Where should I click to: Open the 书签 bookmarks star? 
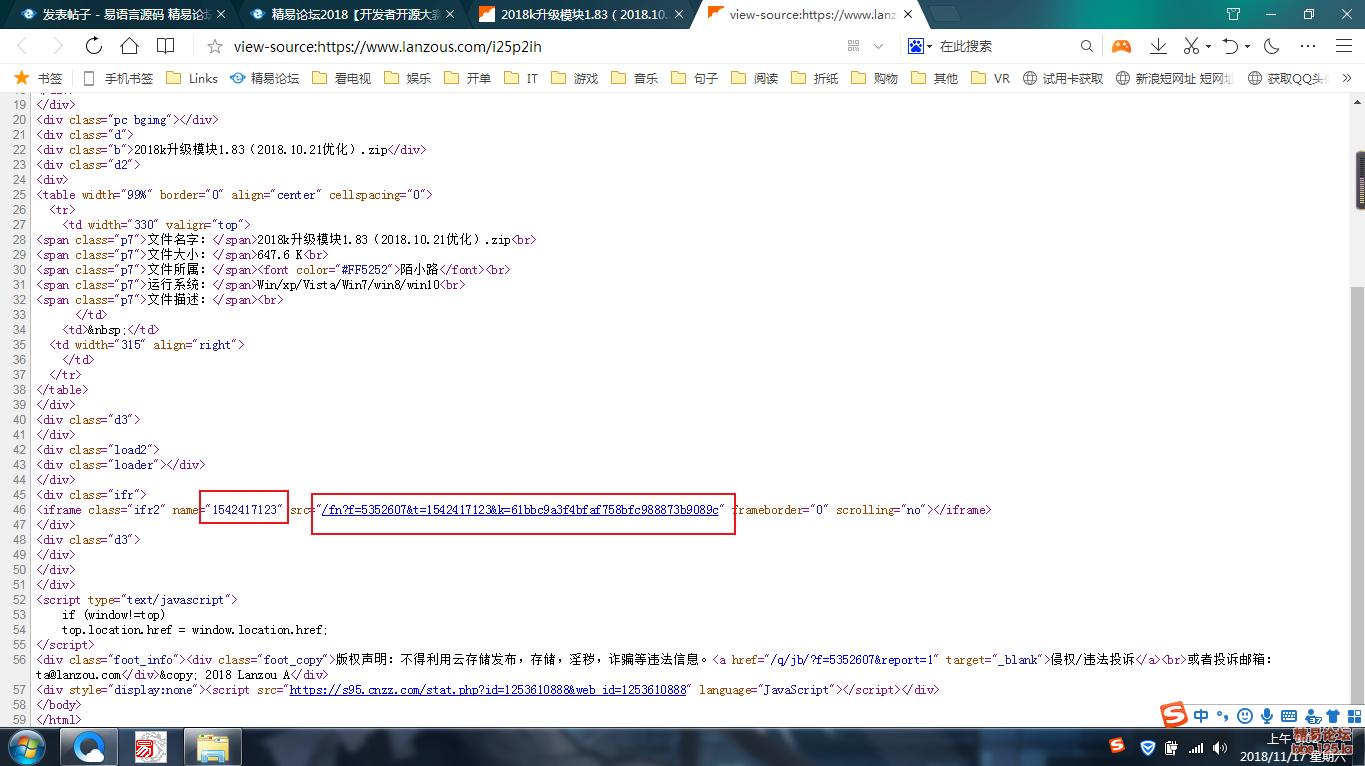point(38,78)
